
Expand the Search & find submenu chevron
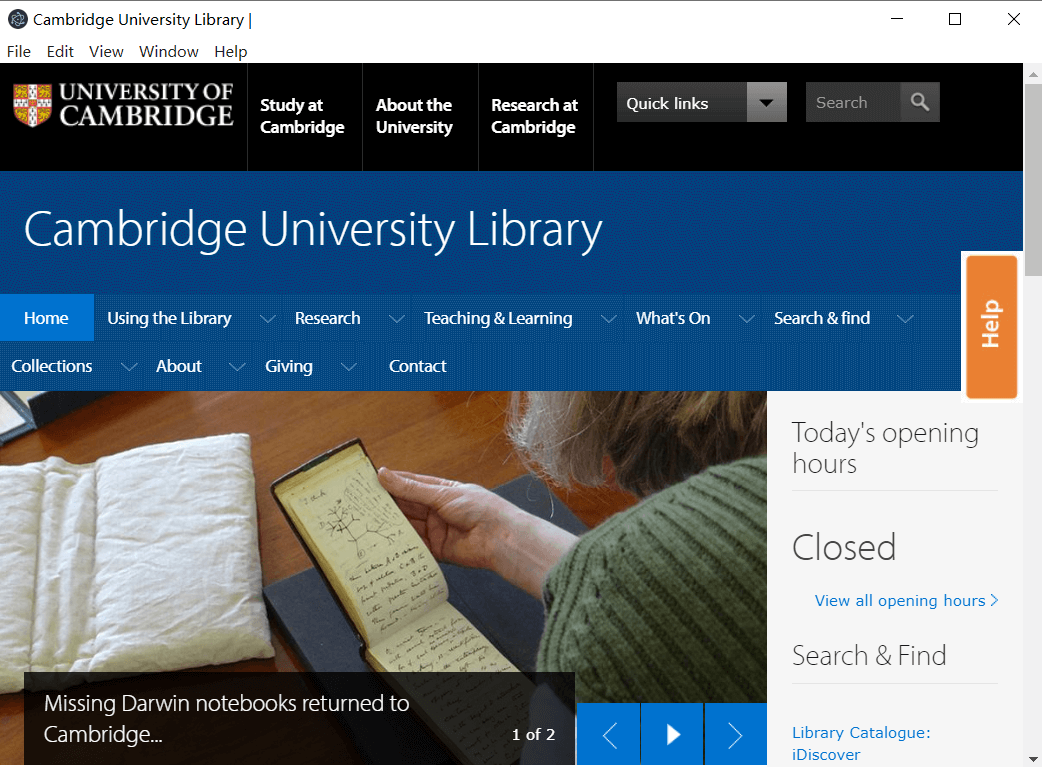[x=905, y=319]
